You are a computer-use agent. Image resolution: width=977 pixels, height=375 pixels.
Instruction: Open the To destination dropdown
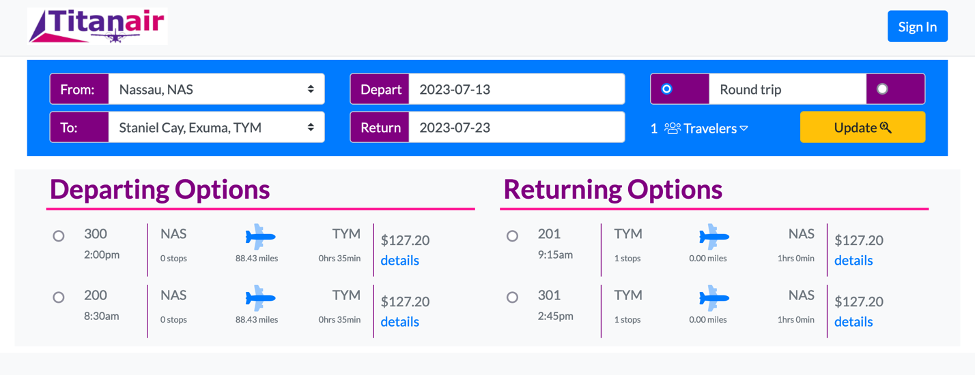(x=216, y=127)
